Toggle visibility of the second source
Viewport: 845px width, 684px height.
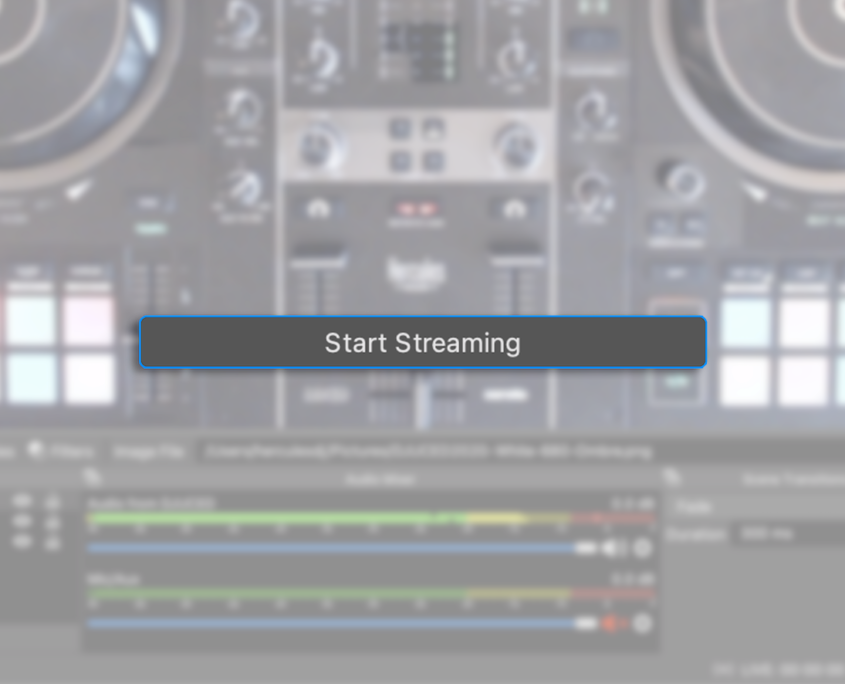22,521
